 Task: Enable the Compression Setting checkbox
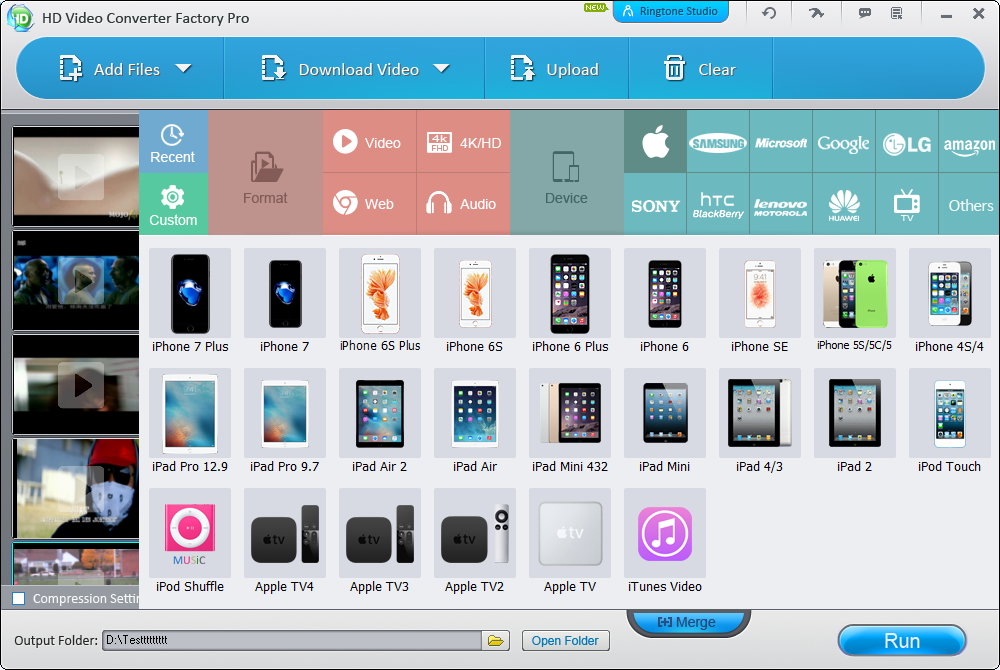[x=19, y=599]
